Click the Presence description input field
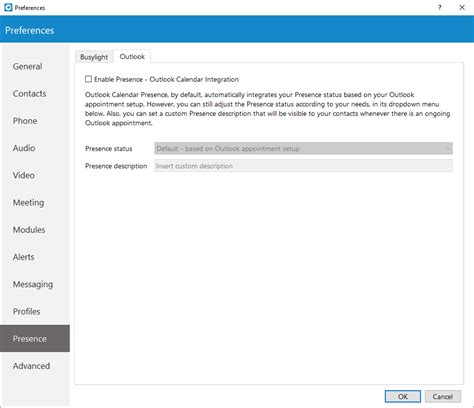 coord(303,166)
